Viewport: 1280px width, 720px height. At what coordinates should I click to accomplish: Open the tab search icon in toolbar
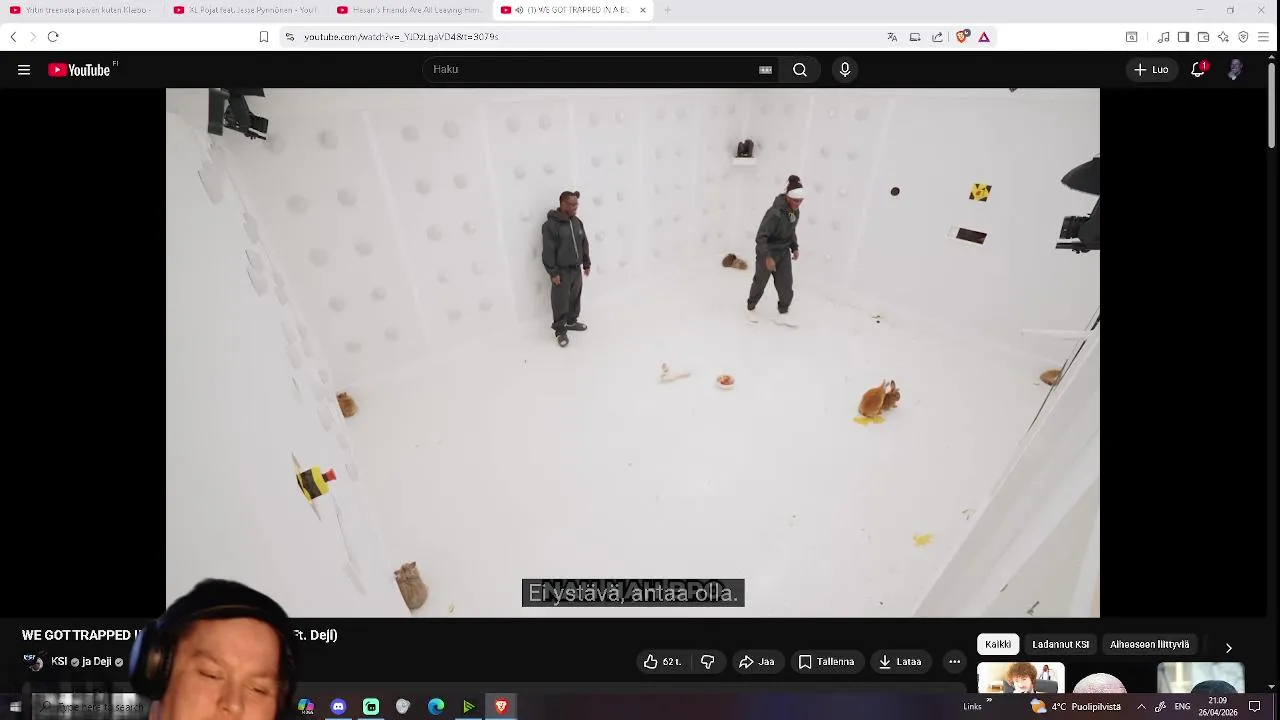click(1131, 37)
